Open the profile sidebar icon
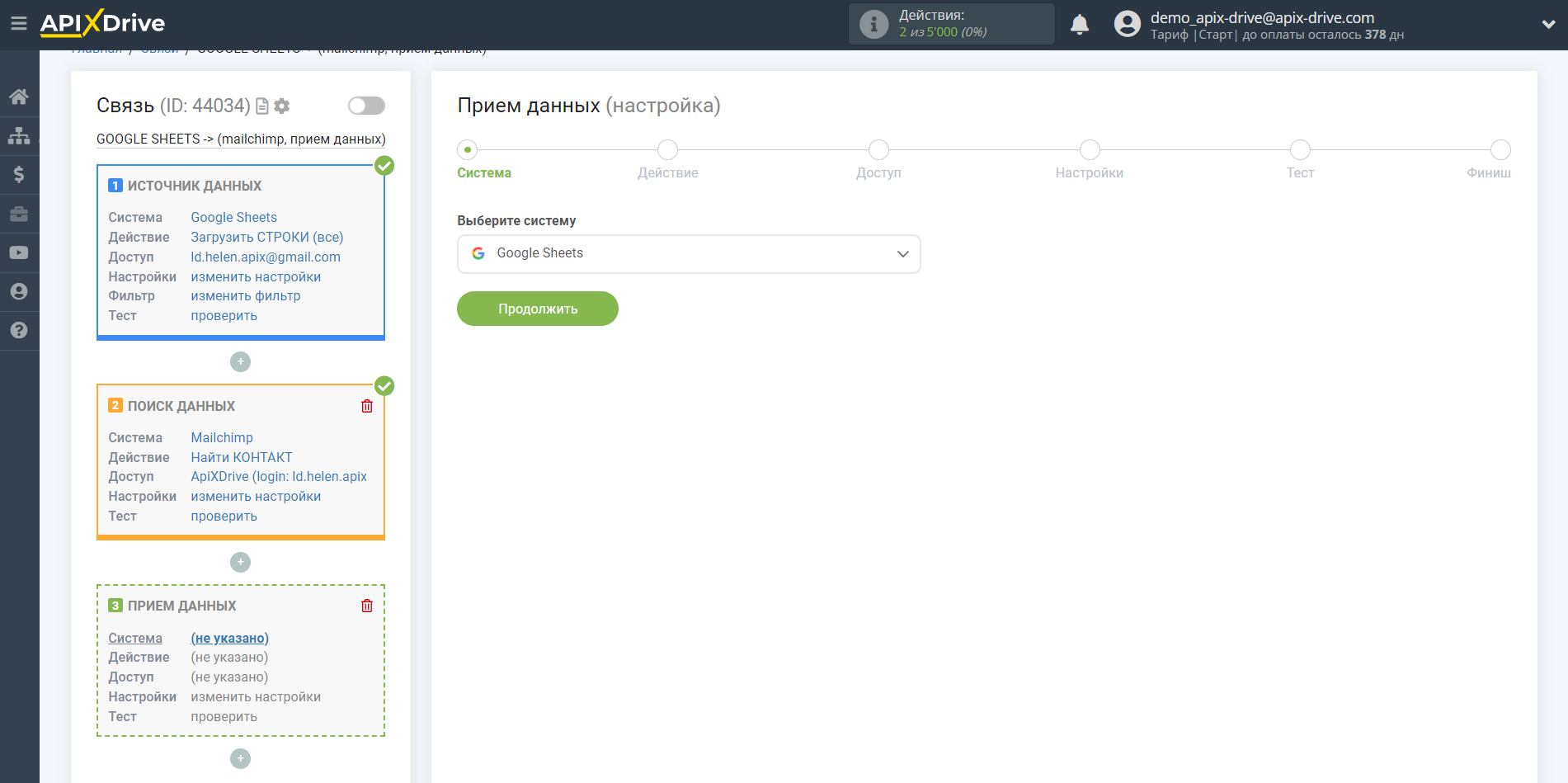 (x=19, y=291)
